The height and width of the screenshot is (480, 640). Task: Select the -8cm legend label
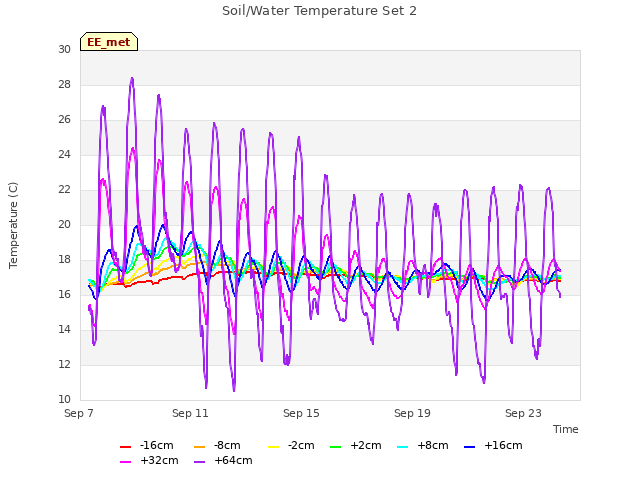click(x=227, y=445)
